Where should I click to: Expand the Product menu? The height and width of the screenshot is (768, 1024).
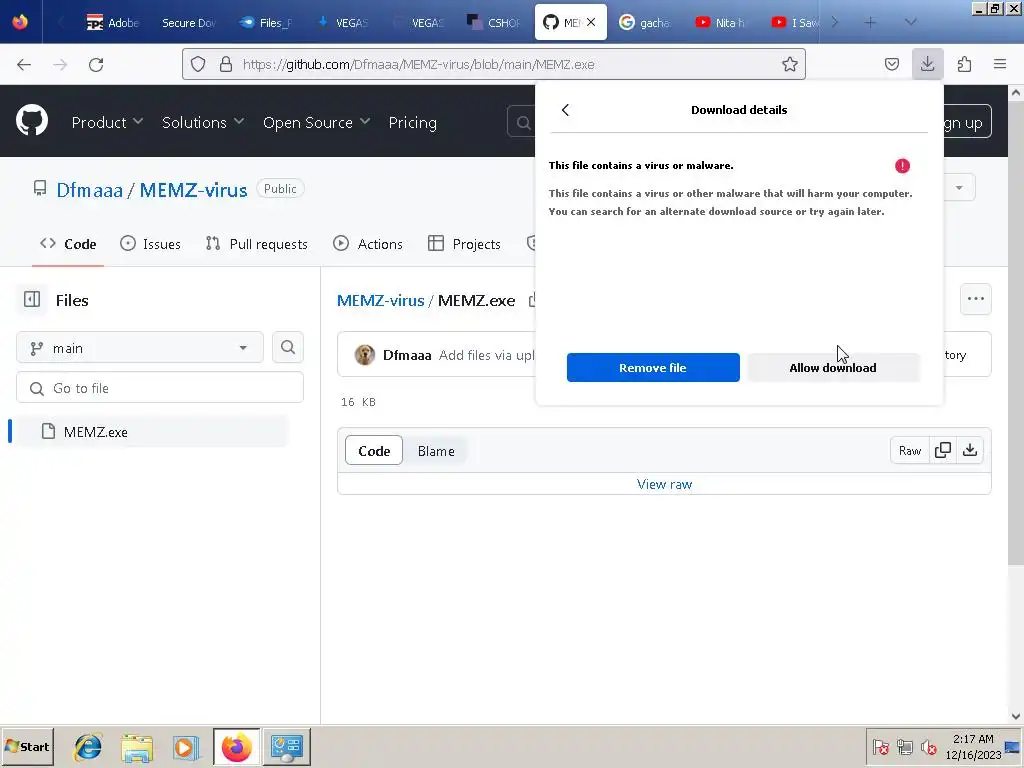[107, 122]
